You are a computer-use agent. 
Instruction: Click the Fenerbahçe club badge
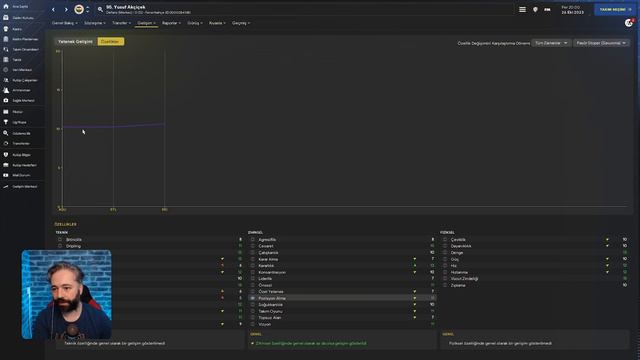click(79, 9)
